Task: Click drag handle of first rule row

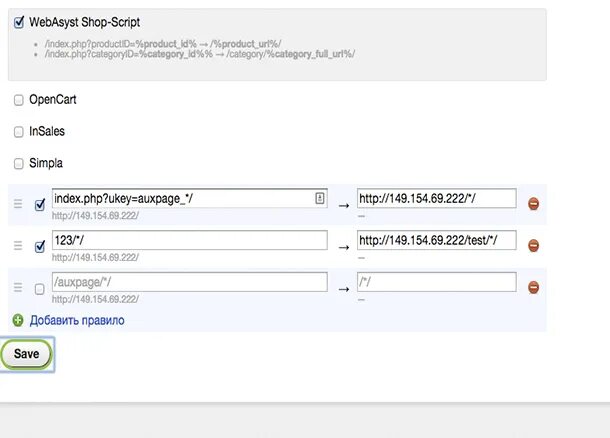Action: pos(17,204)
